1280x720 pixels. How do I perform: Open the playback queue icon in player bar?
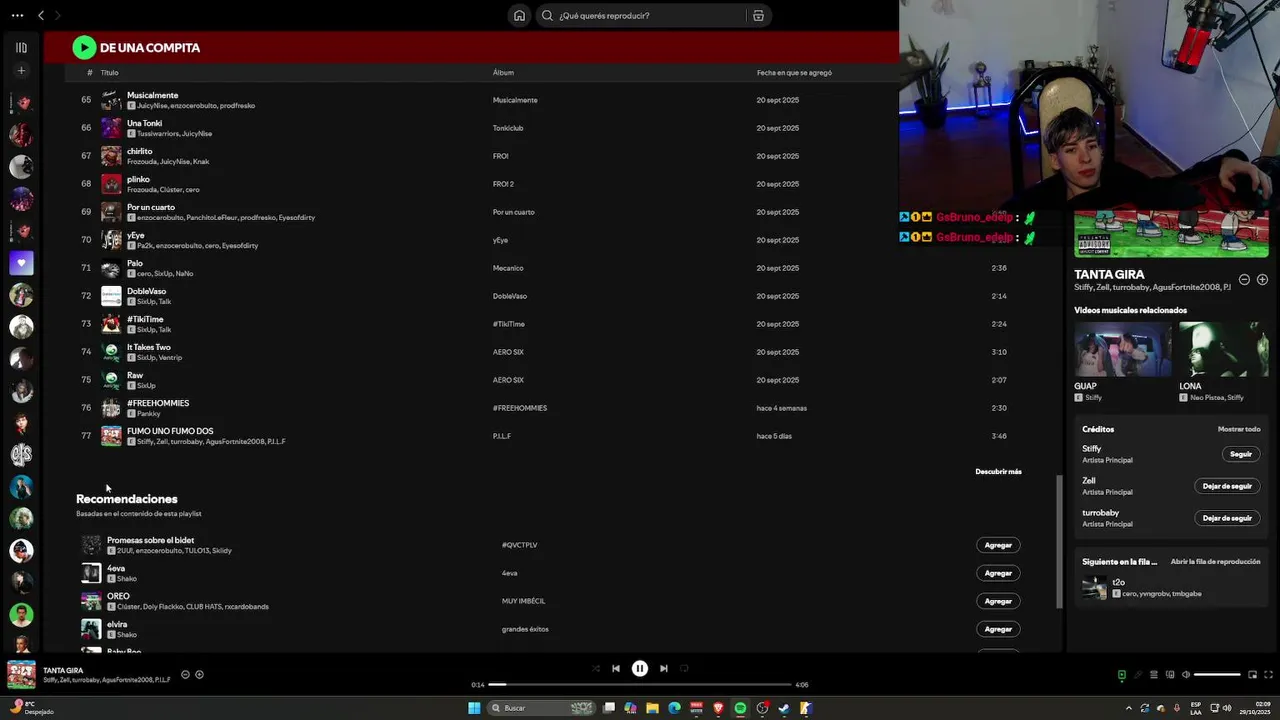1153,674
